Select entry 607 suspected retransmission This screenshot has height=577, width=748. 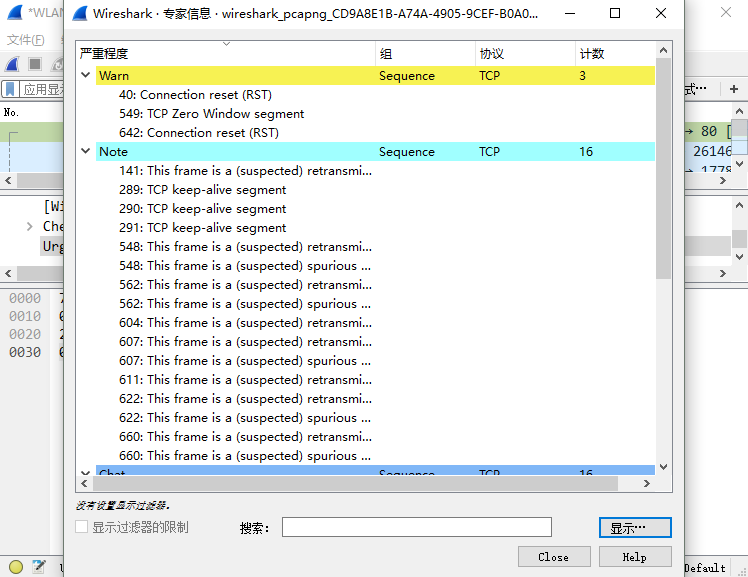coord(245,342)
